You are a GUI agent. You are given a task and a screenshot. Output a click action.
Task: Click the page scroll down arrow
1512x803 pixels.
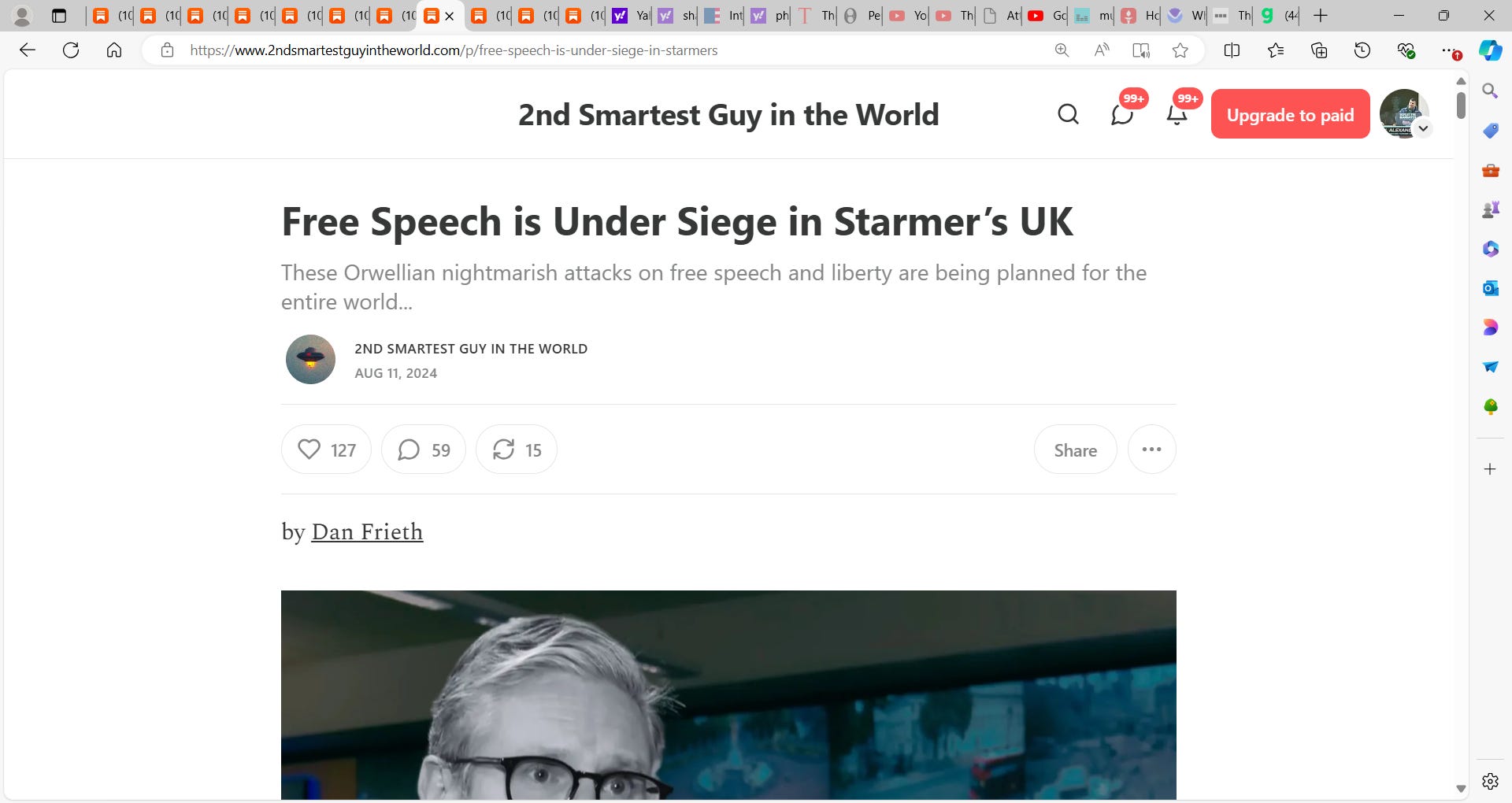pyautogui.click(x=1461, y=789)
